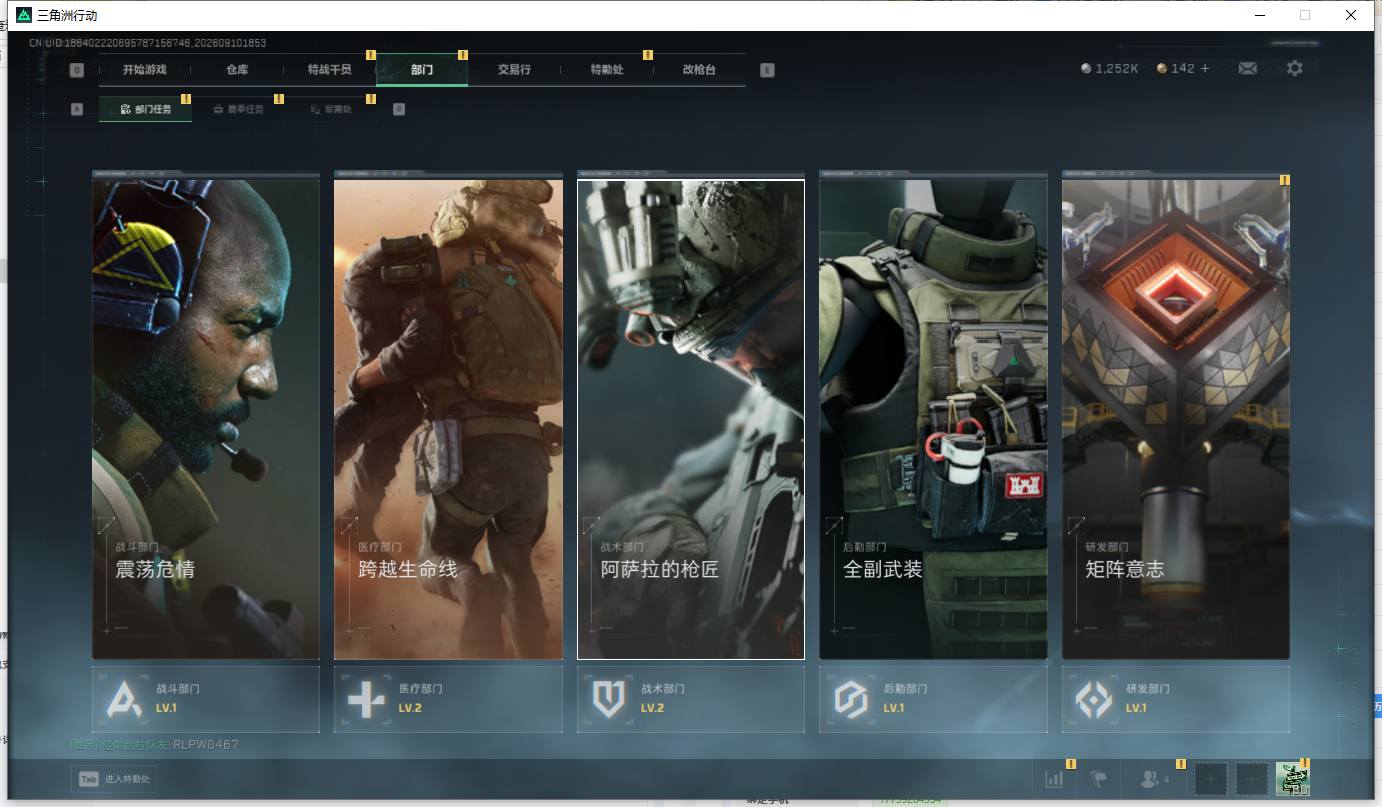The image size is (1382, 807).
Task: Click the 1,252K currency amount
Action: [x=1117, y=69]
